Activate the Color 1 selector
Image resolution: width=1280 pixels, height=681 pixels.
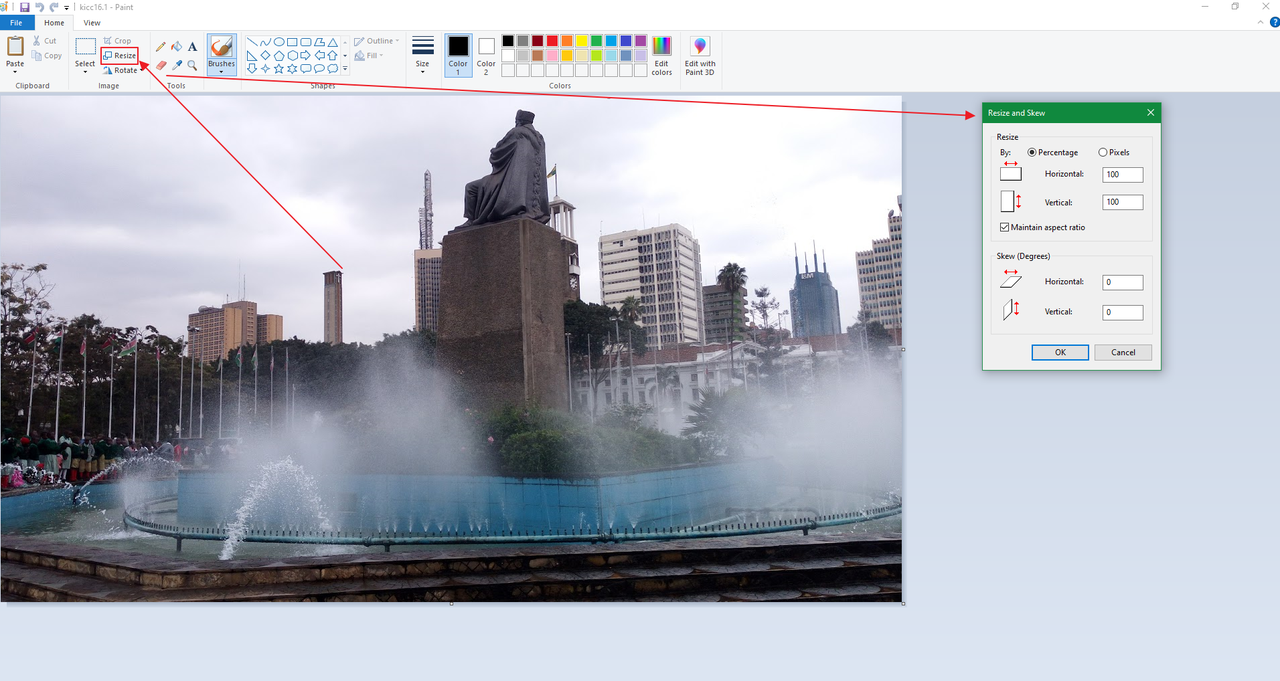click(x=458, y=56)
